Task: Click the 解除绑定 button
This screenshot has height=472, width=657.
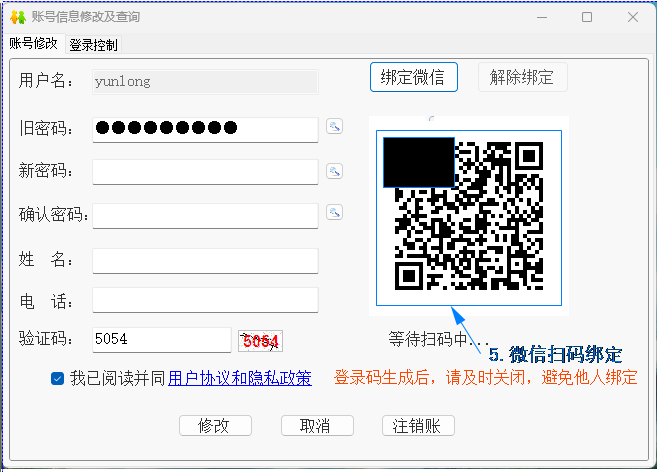Action: tap(522, 77)
